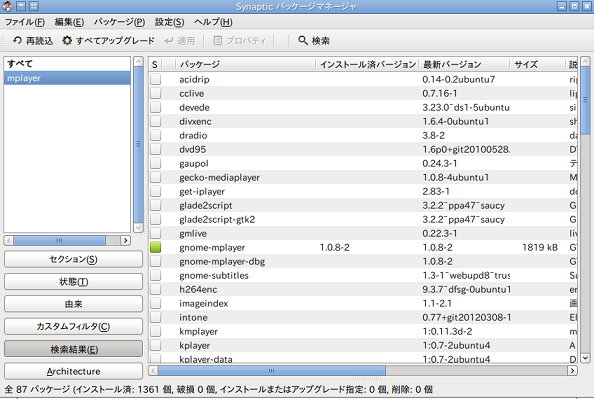Toggle the status checkbox for divxenc

(x=155, y=121)
